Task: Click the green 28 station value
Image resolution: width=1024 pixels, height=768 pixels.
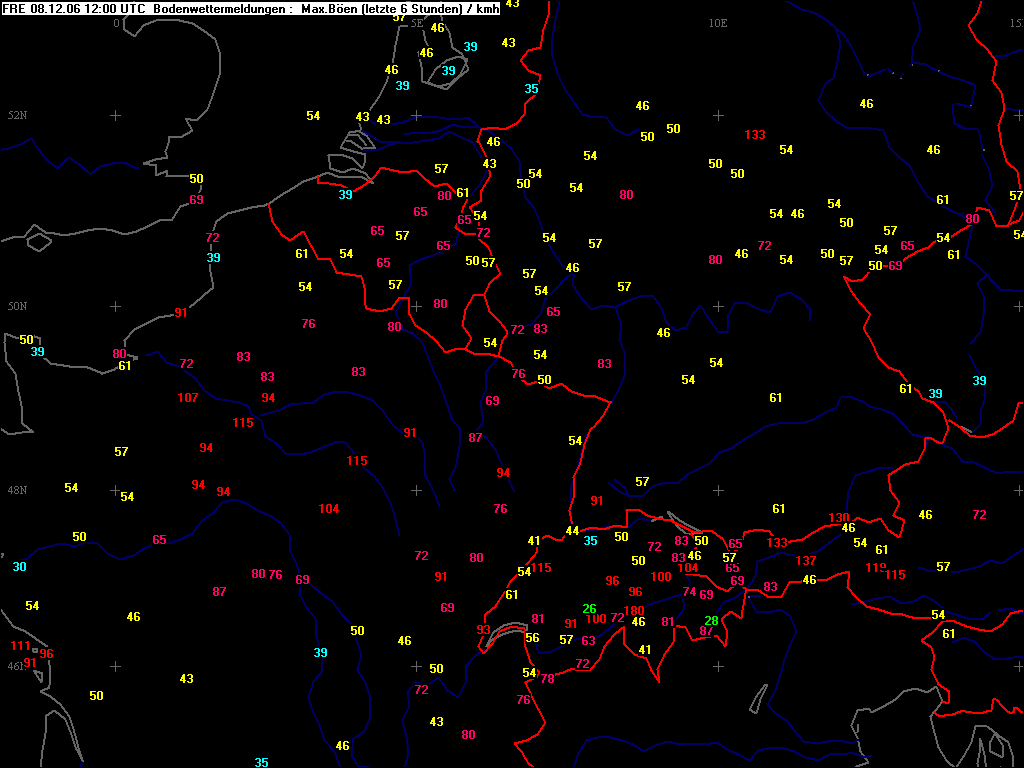Action: (711, 621)
